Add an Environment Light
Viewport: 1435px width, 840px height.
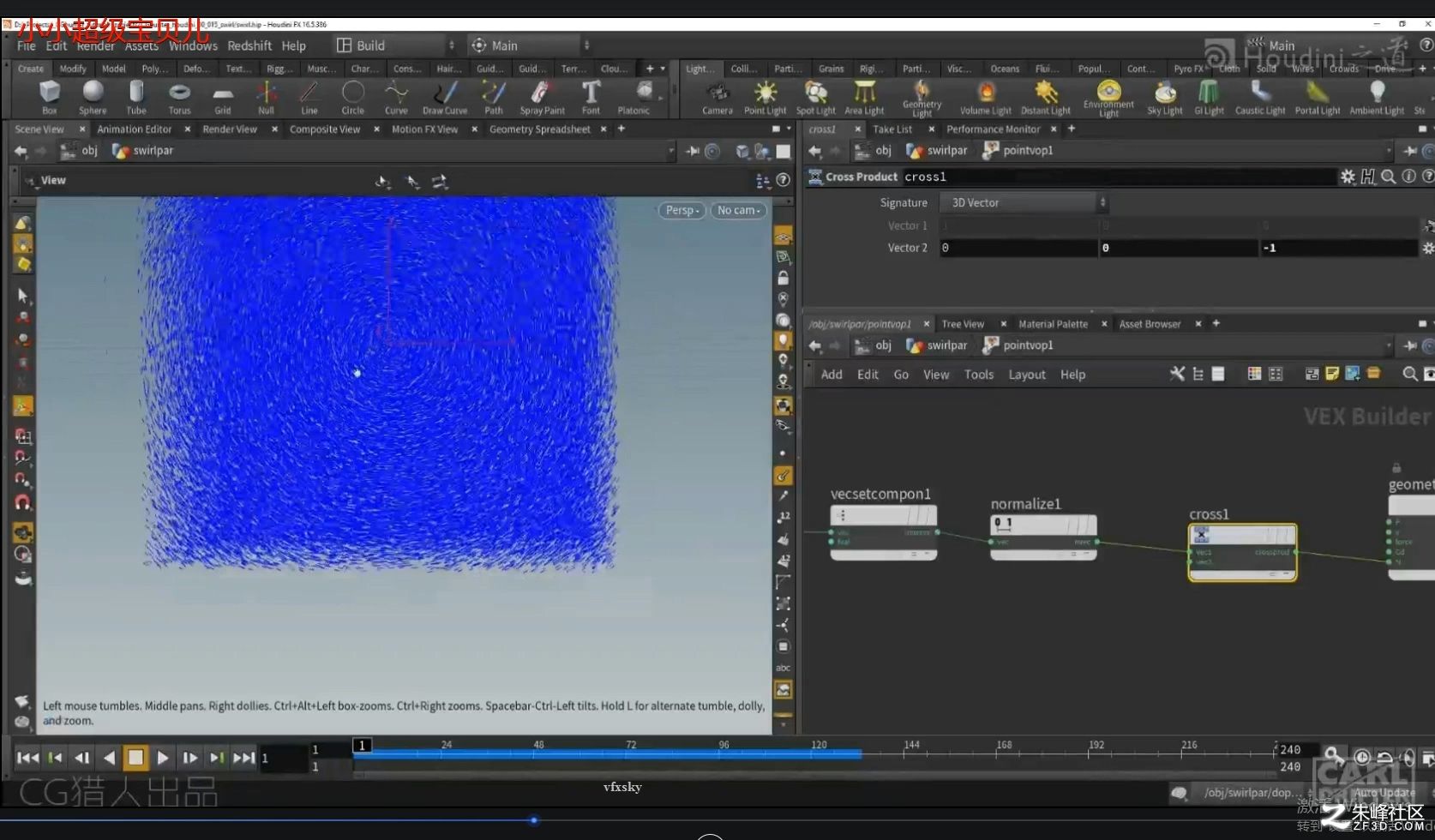point(1108,98)
